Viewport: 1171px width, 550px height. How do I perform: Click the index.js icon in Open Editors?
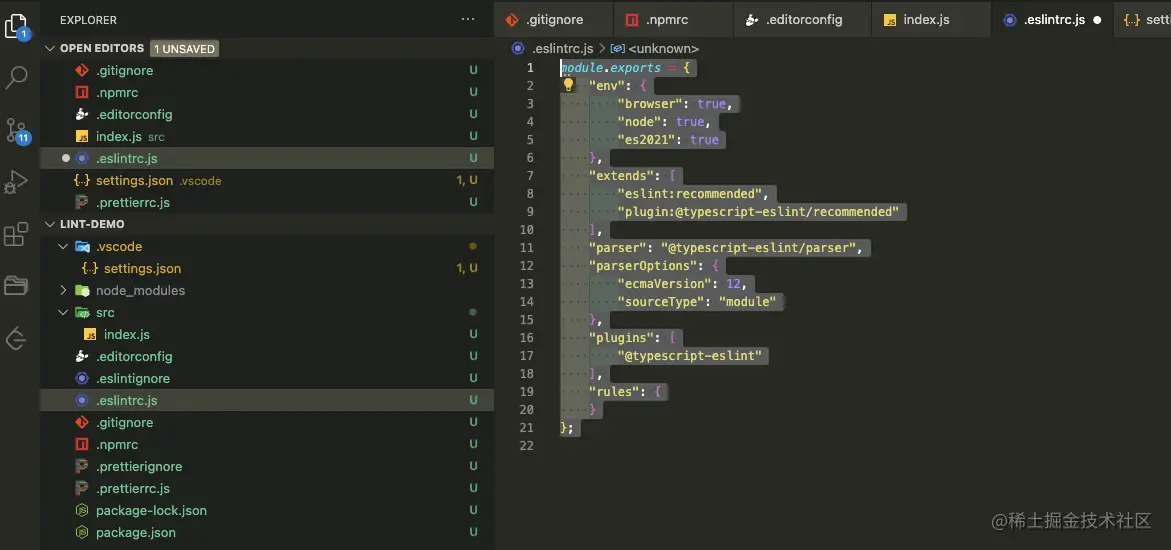[x=82, y=137]
